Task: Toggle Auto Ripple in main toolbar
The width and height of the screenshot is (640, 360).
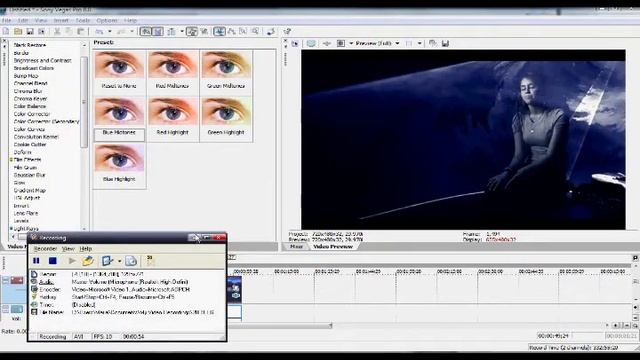Action: click(172, 31)
